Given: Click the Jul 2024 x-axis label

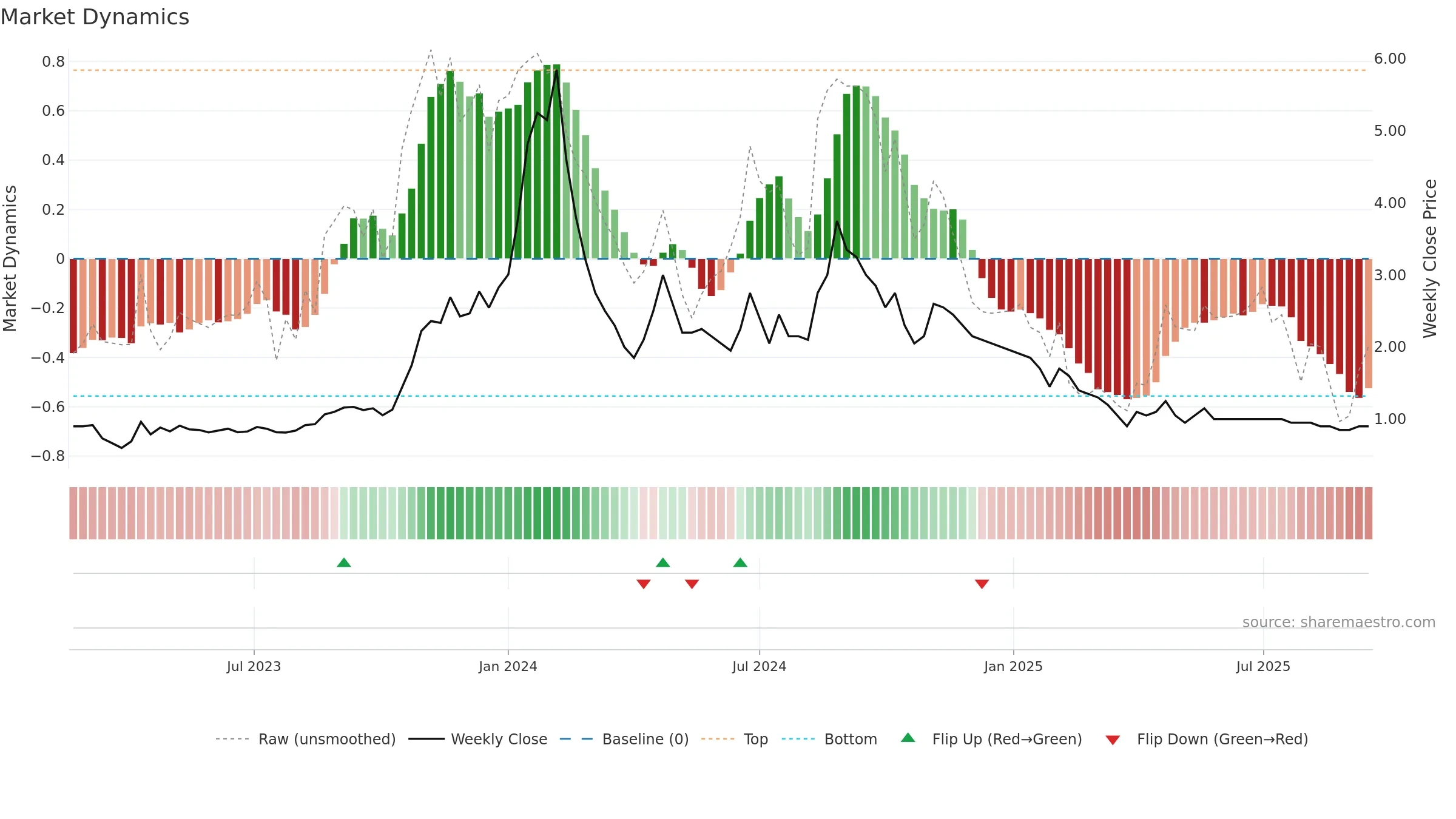Looking at the screenshot, I should click(x=759, y=666).
